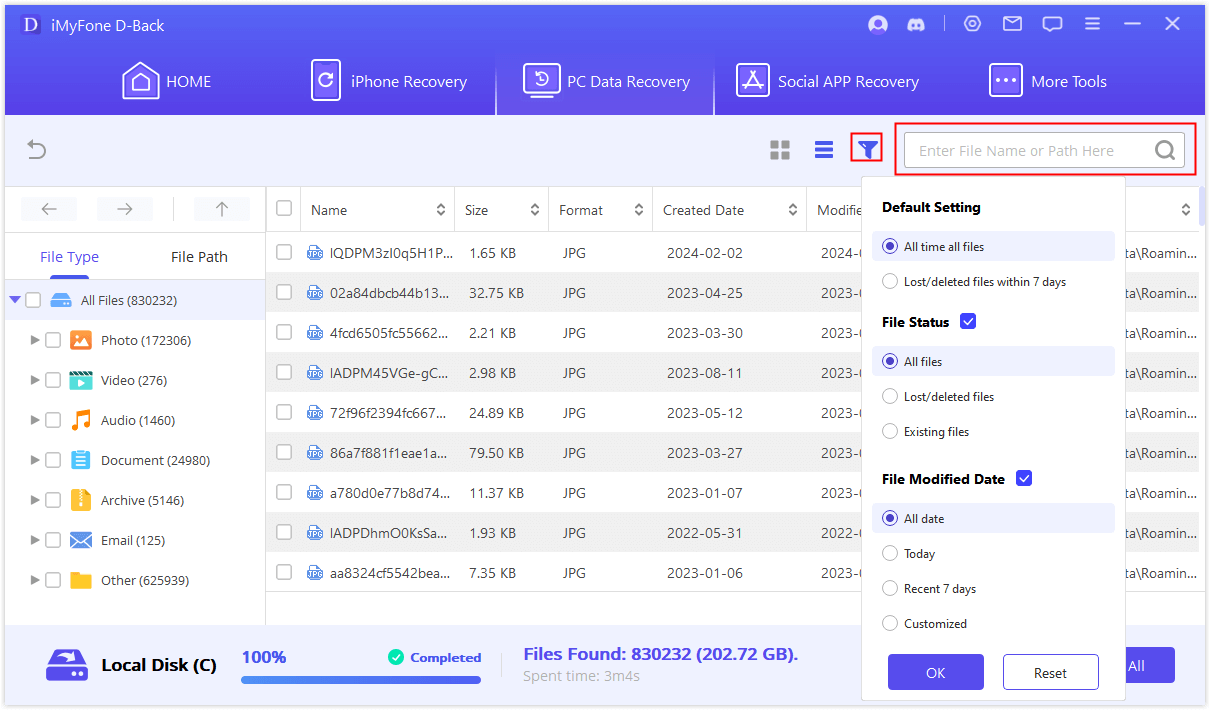
Task: Click the search magnifier icon
Action: pos(1165,150)
